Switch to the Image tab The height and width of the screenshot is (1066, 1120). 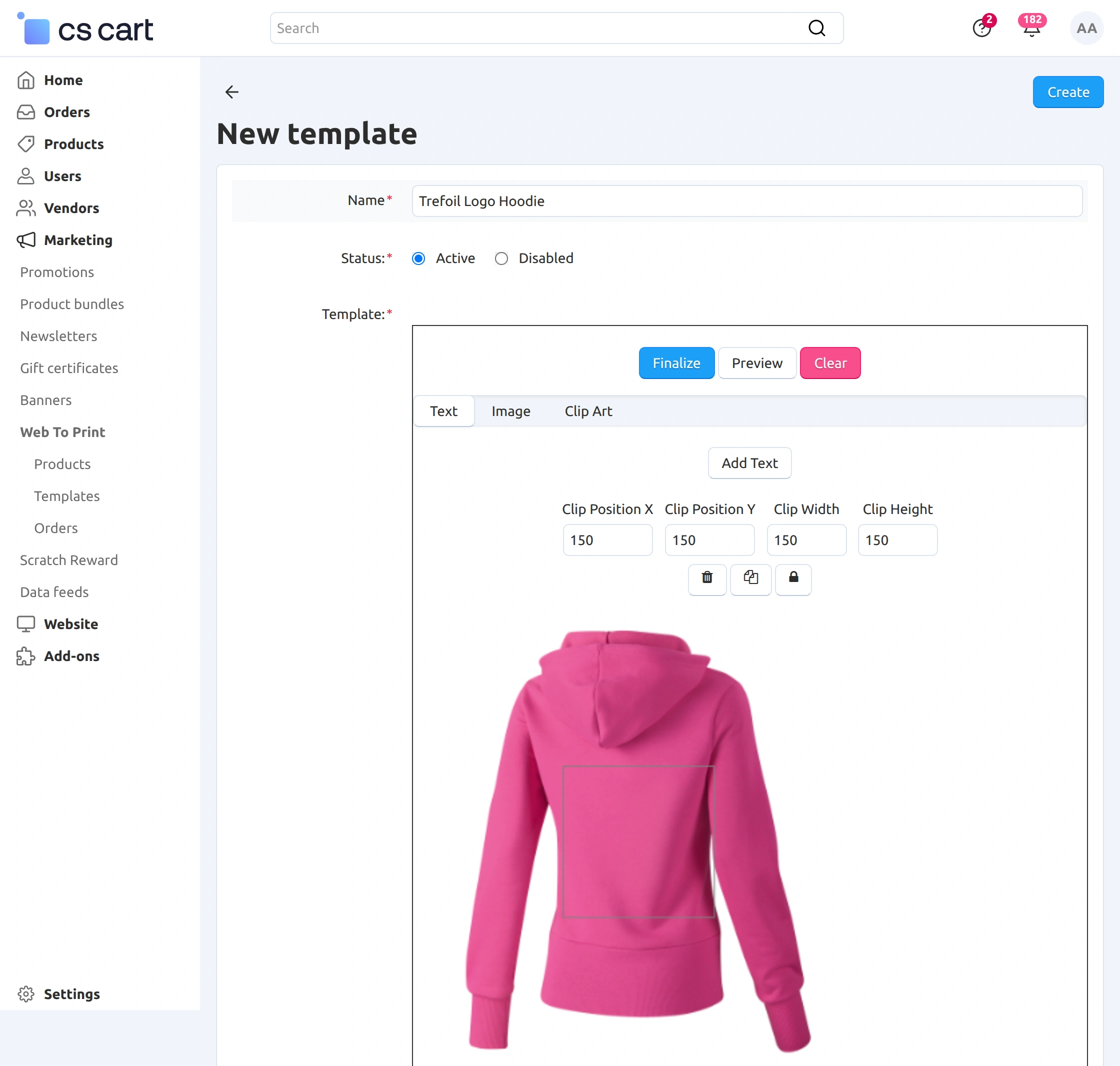pos(511,411)
